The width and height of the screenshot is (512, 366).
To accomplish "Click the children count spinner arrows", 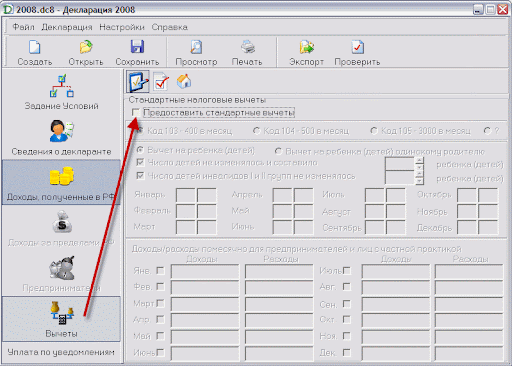I will pos(419,164).
